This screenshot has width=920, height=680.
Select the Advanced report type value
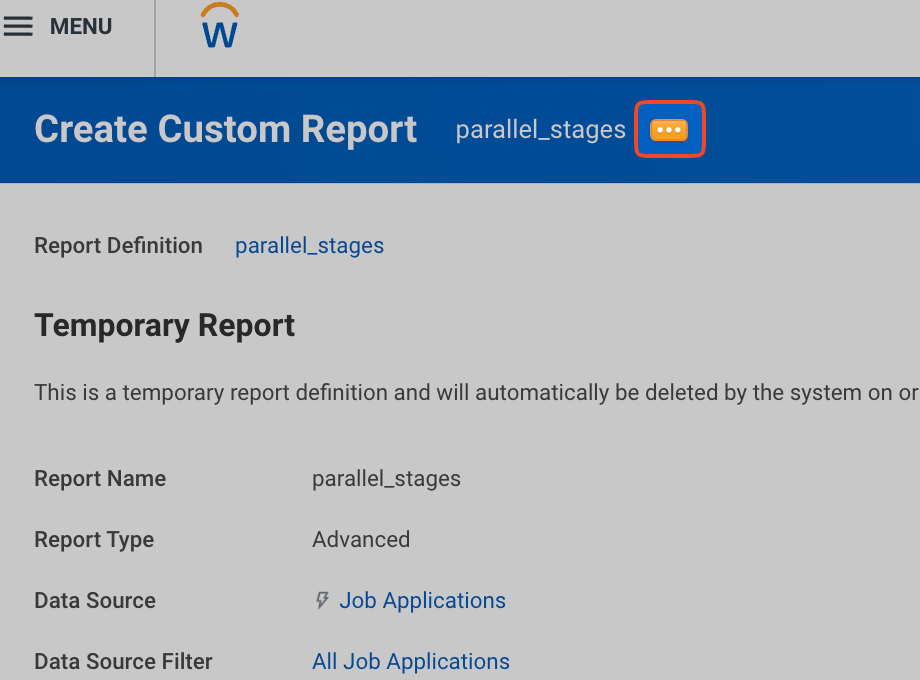(x=361, y=539)
